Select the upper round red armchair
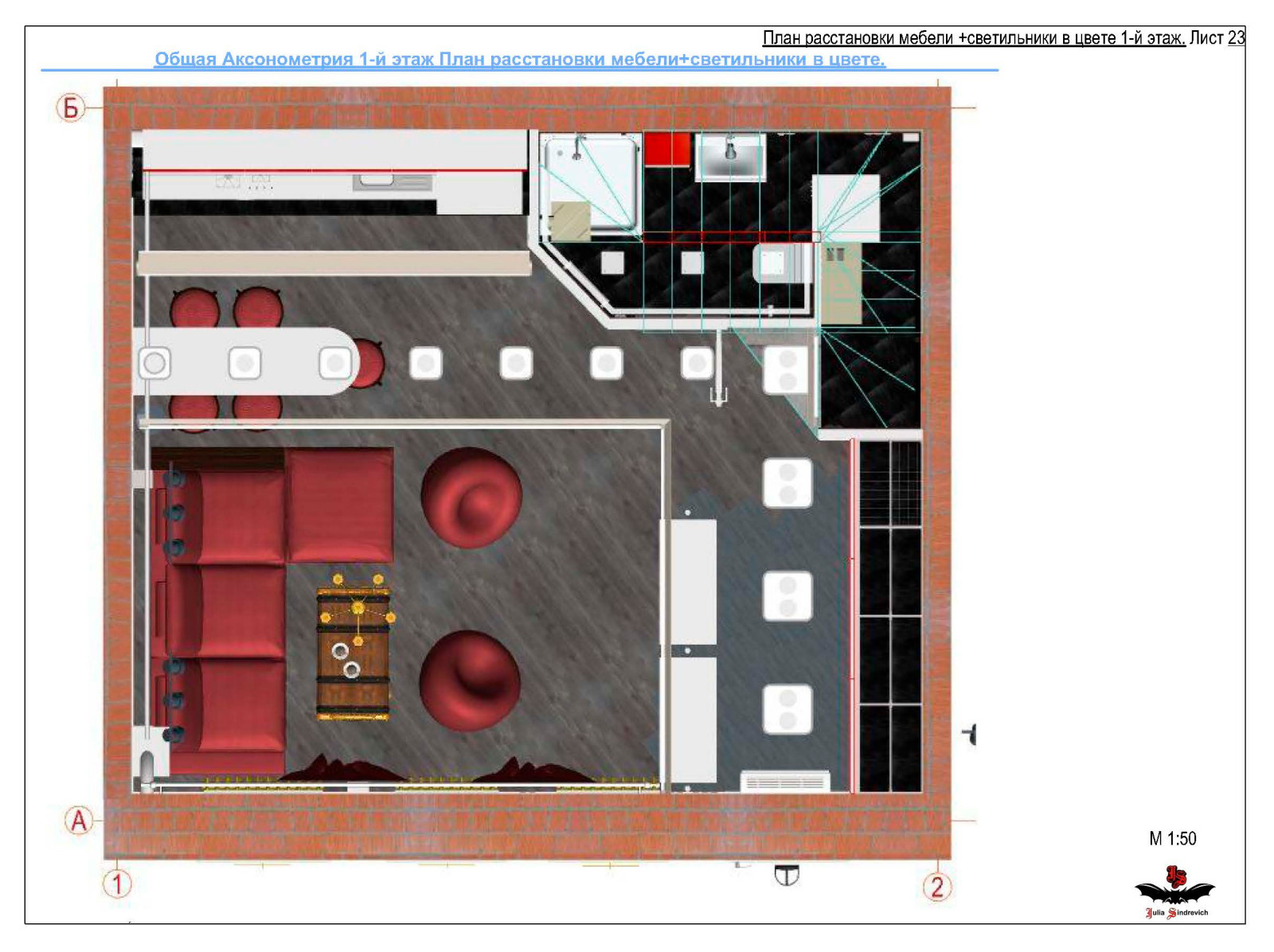This screenshot has width=1274, height=952. point(471,497)
